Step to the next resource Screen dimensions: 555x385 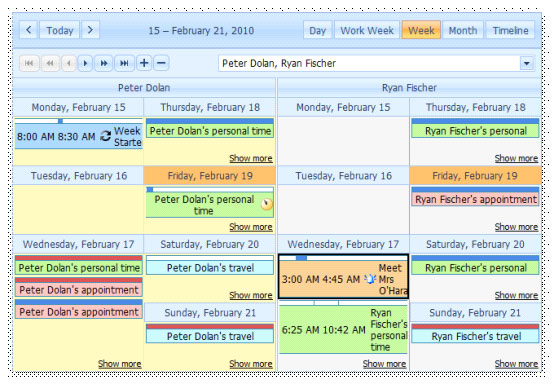pyautogui.click(x=85, y=63)
